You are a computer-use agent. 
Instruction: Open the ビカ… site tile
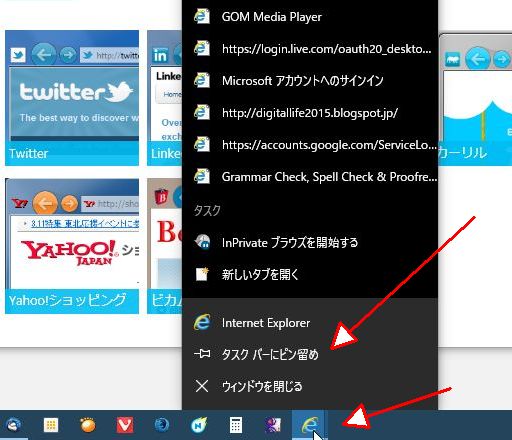coord(165,246)
